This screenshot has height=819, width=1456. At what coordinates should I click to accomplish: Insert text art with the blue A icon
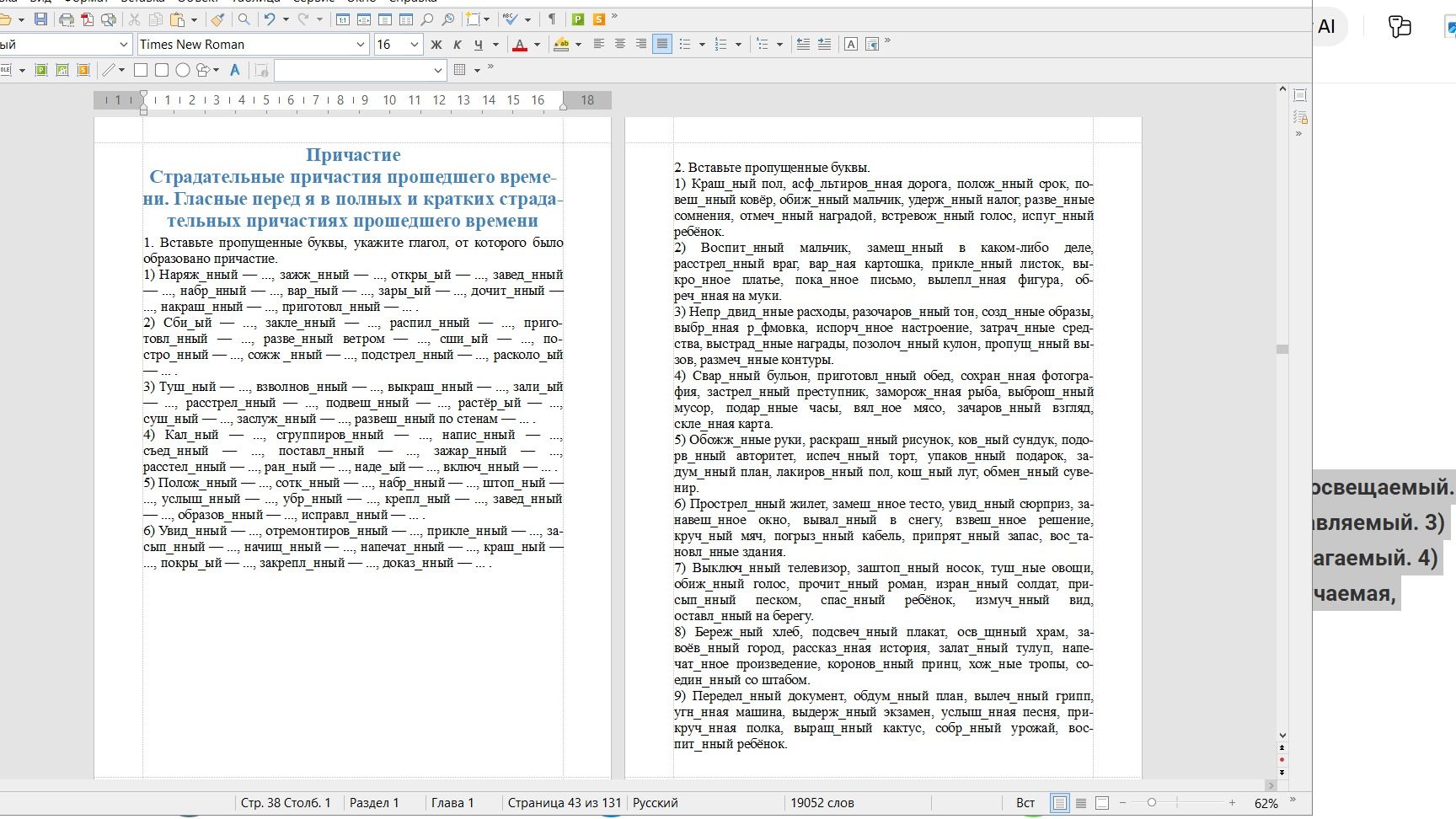click(235, 70)
